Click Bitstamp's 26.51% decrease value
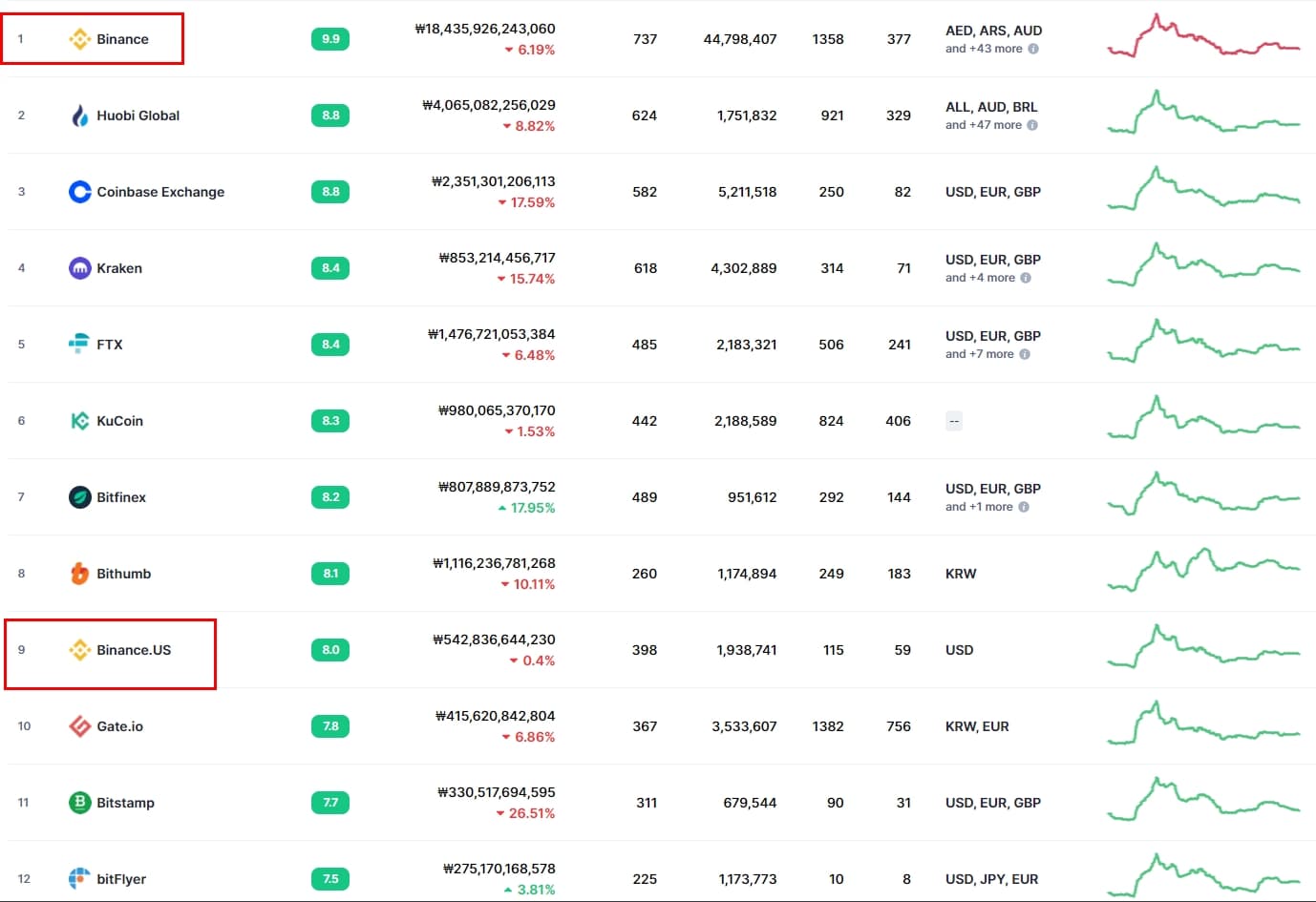 (x=525, y=813)
